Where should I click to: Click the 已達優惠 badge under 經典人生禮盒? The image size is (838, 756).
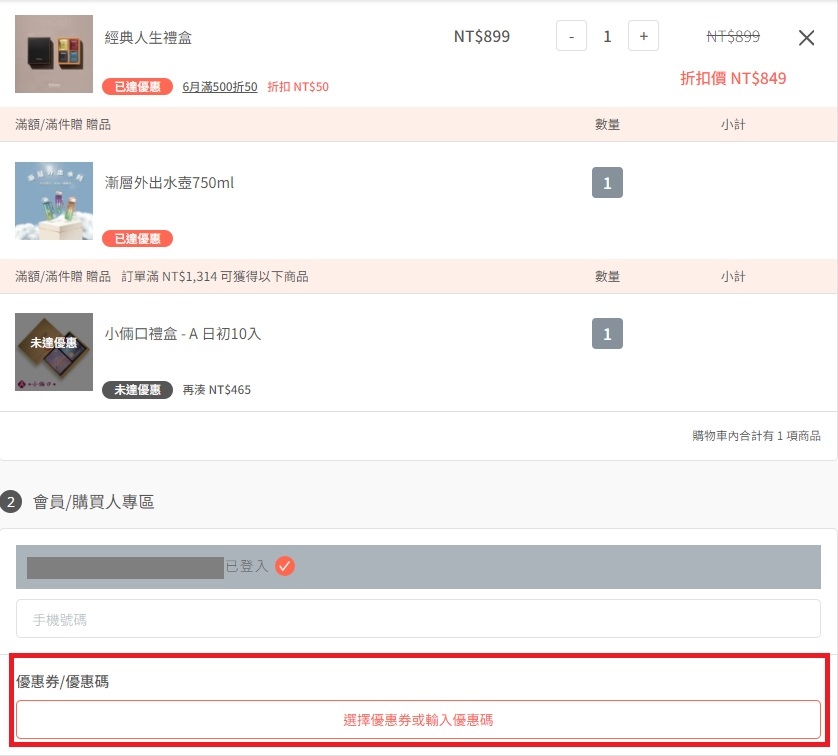(137, 87)
